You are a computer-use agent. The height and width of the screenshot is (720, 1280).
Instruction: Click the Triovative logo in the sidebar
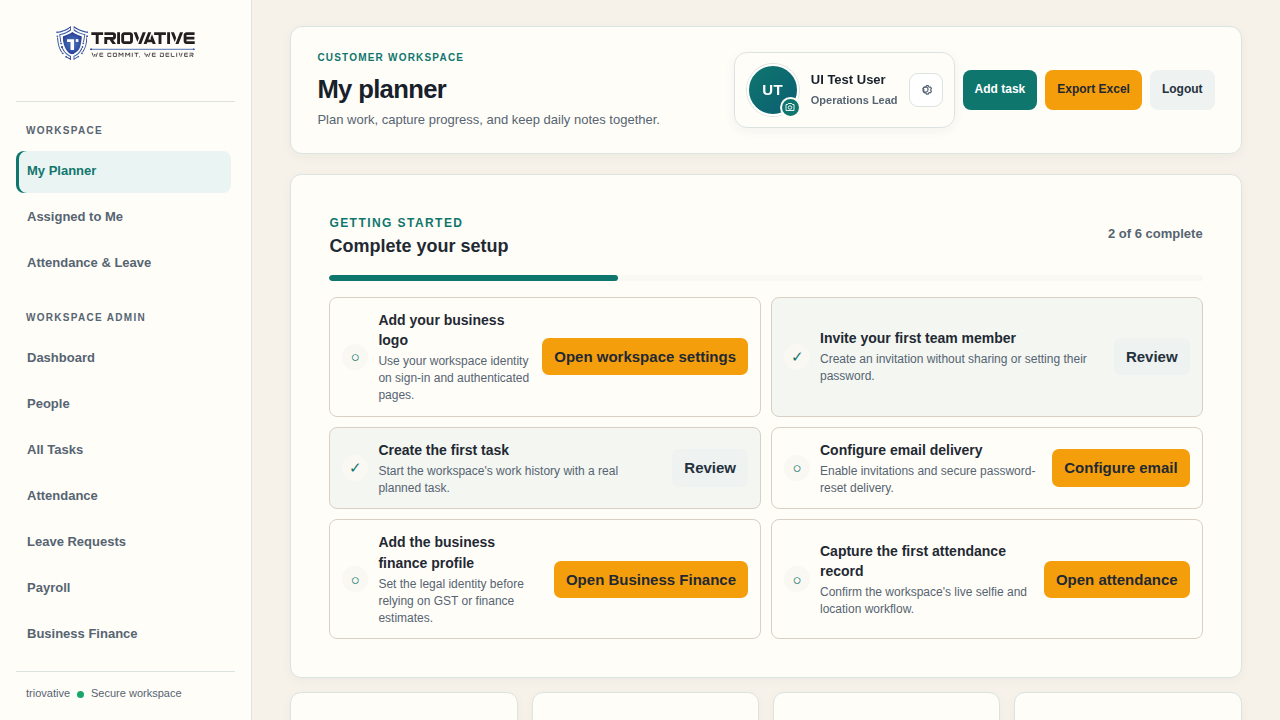tap(125, 43)
